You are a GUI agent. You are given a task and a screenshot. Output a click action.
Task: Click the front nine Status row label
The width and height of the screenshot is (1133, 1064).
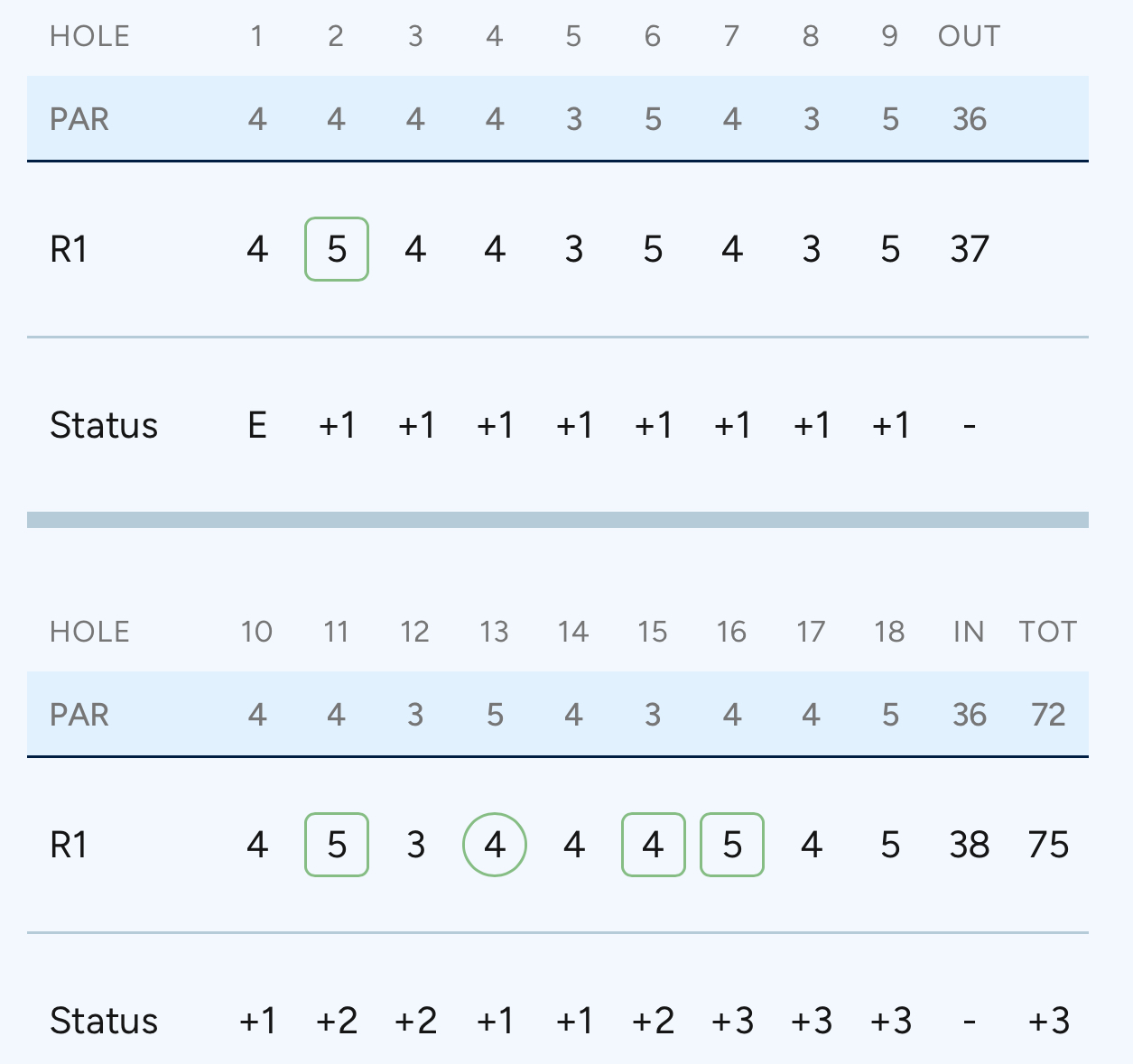[104, 425]
